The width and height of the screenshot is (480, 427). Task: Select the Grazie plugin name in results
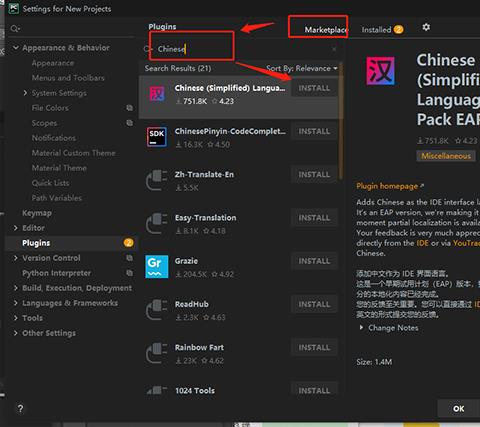(x=186, y=261)
